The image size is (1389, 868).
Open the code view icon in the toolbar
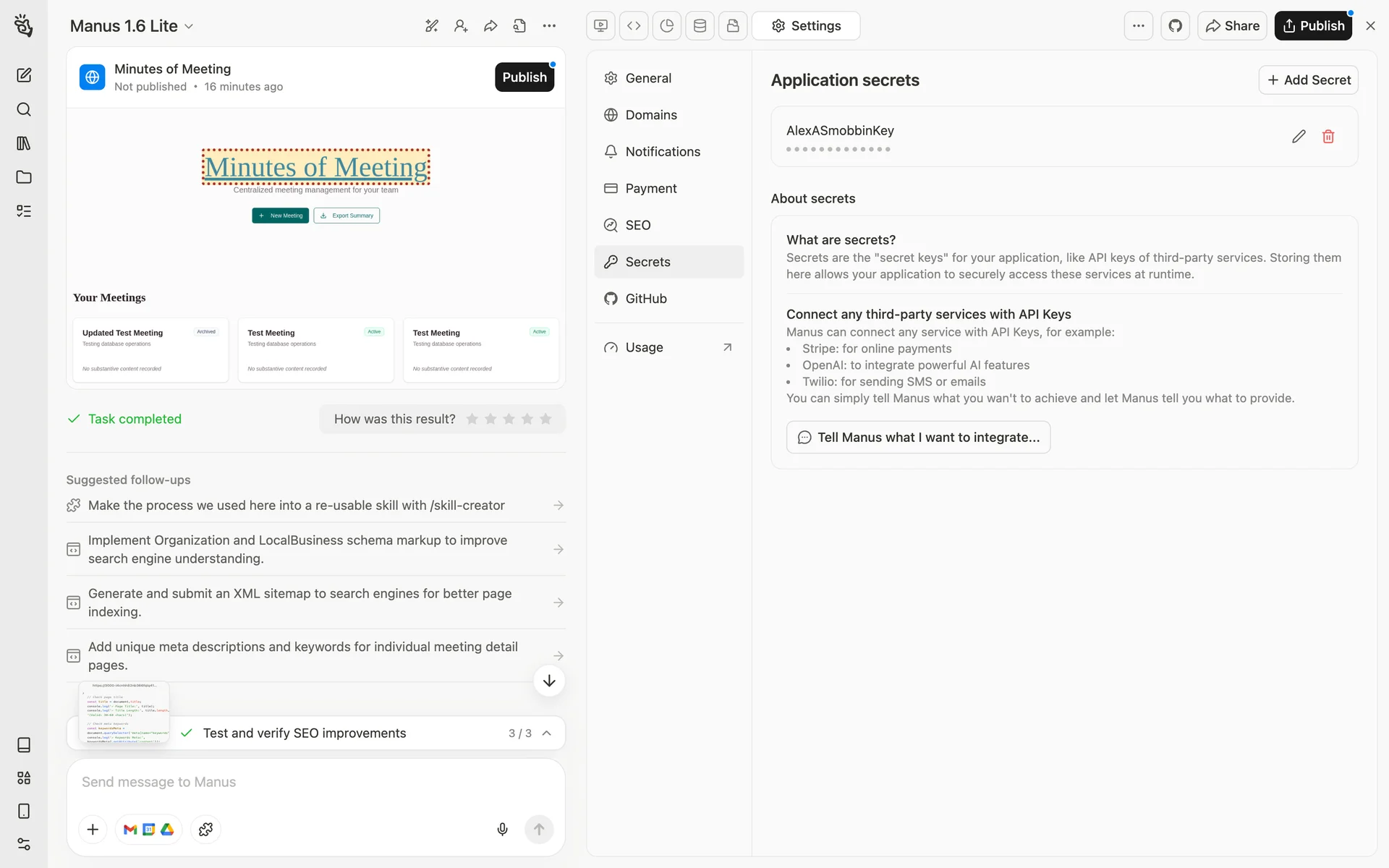[634, 26]
